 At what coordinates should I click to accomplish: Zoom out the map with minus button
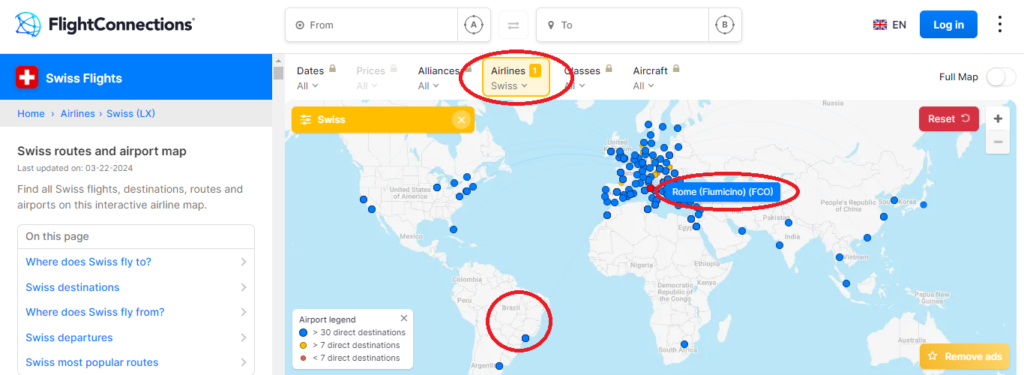point(998,142)
